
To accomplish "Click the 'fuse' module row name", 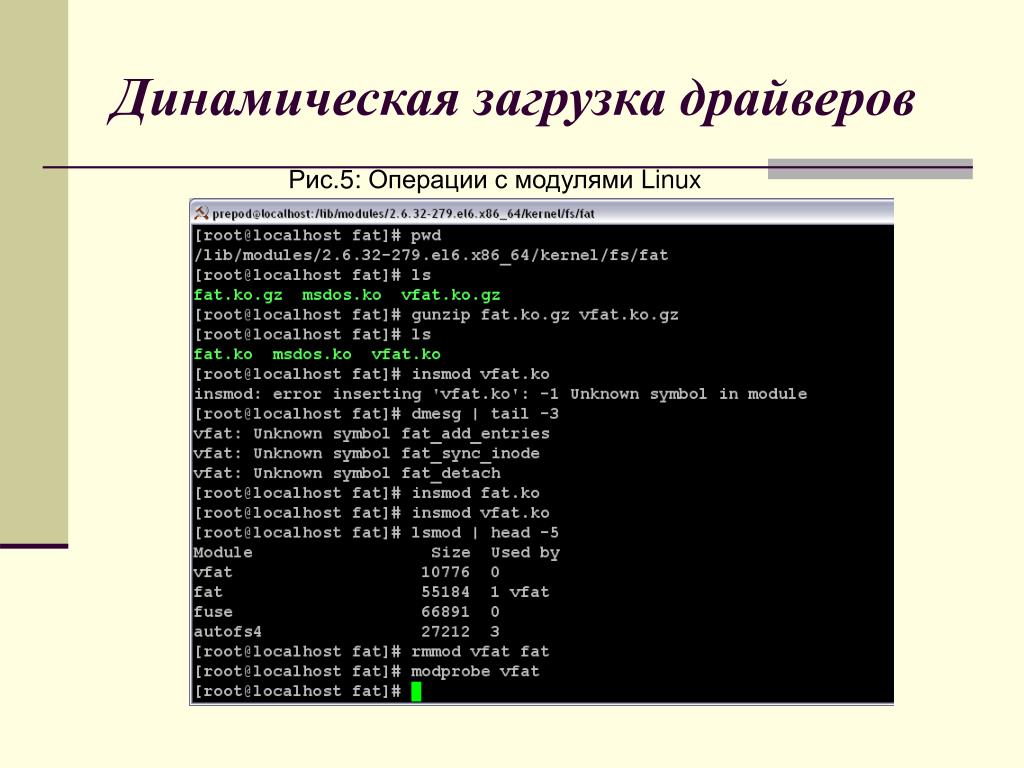I will 213,612.
